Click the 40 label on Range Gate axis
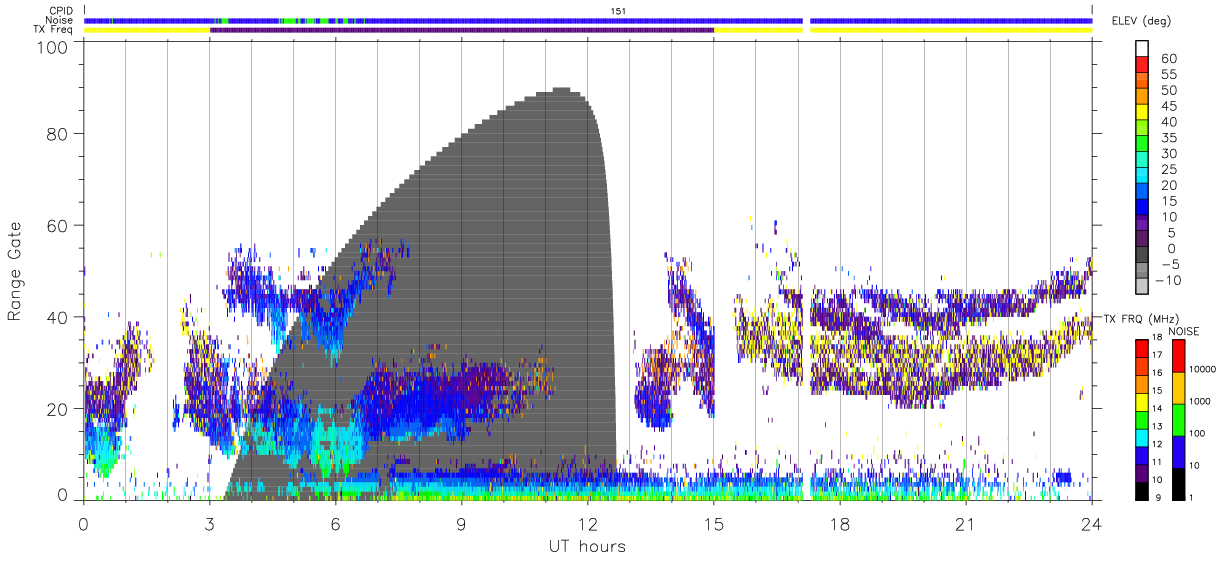The image size is (1228, 567). 57,318
